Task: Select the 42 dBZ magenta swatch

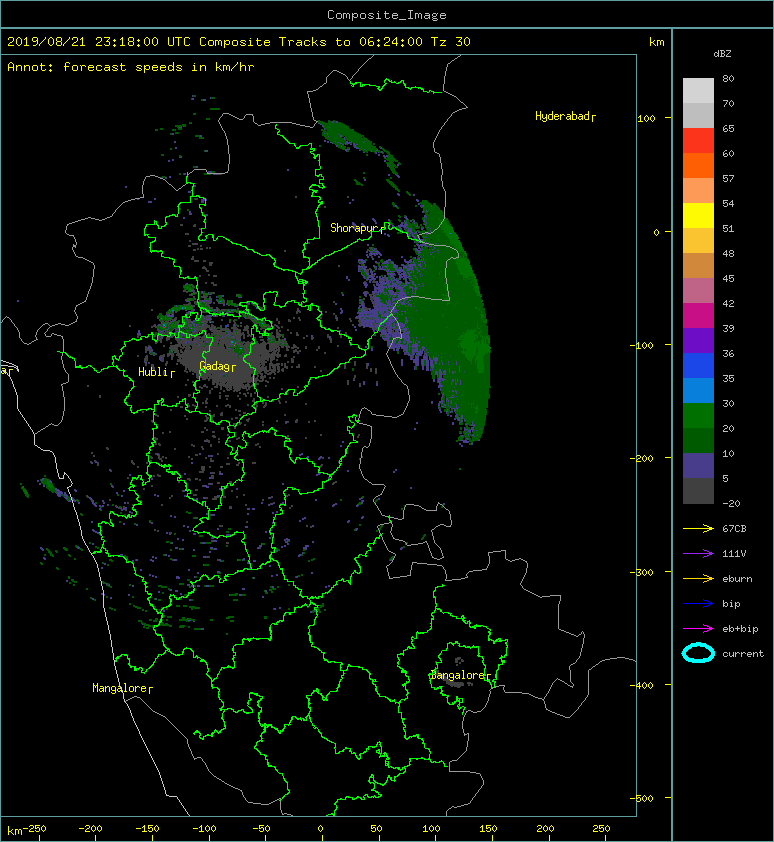Action: [x=698, y=315]
